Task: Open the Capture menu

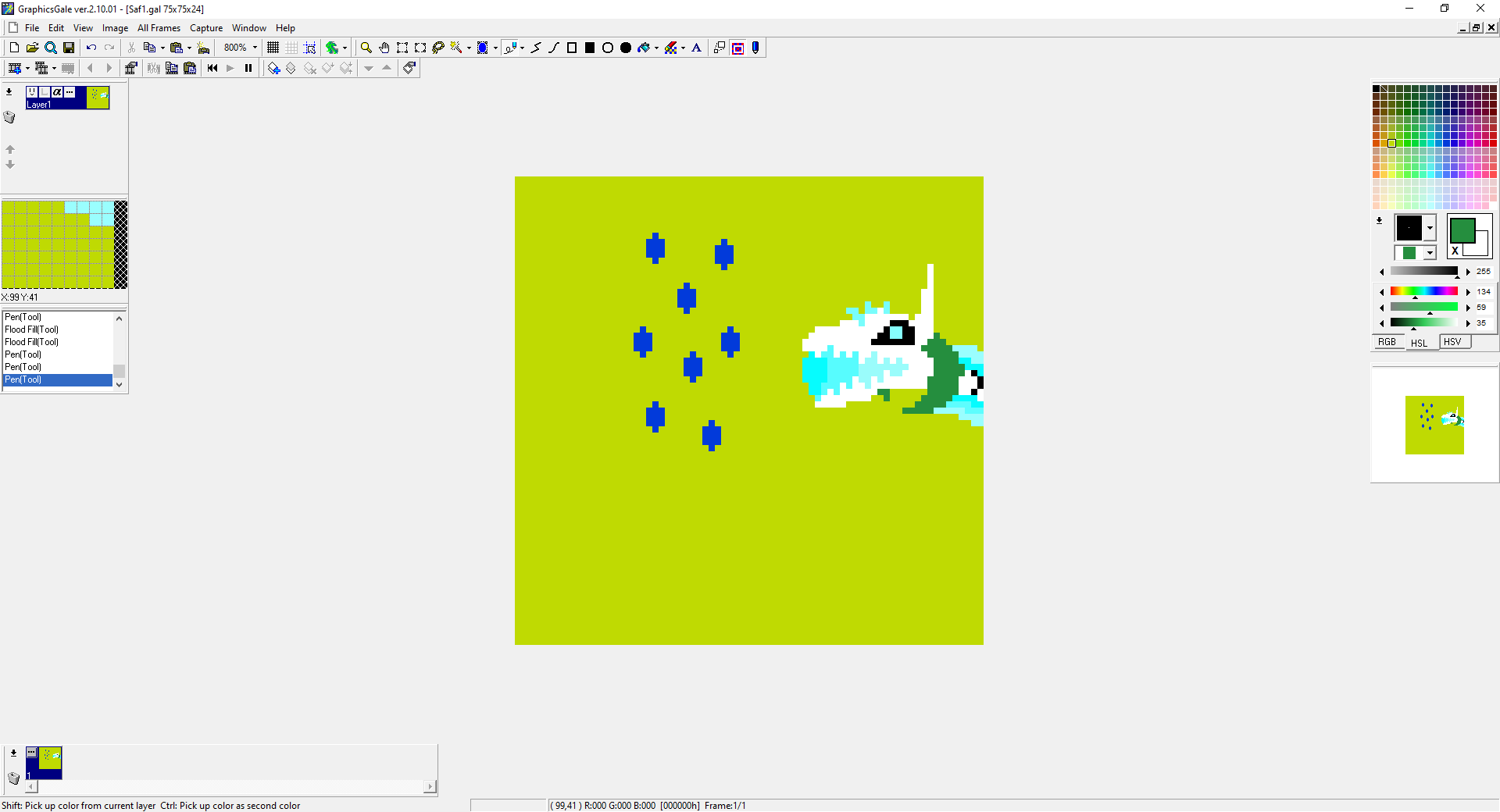Action: pos(206,28)
